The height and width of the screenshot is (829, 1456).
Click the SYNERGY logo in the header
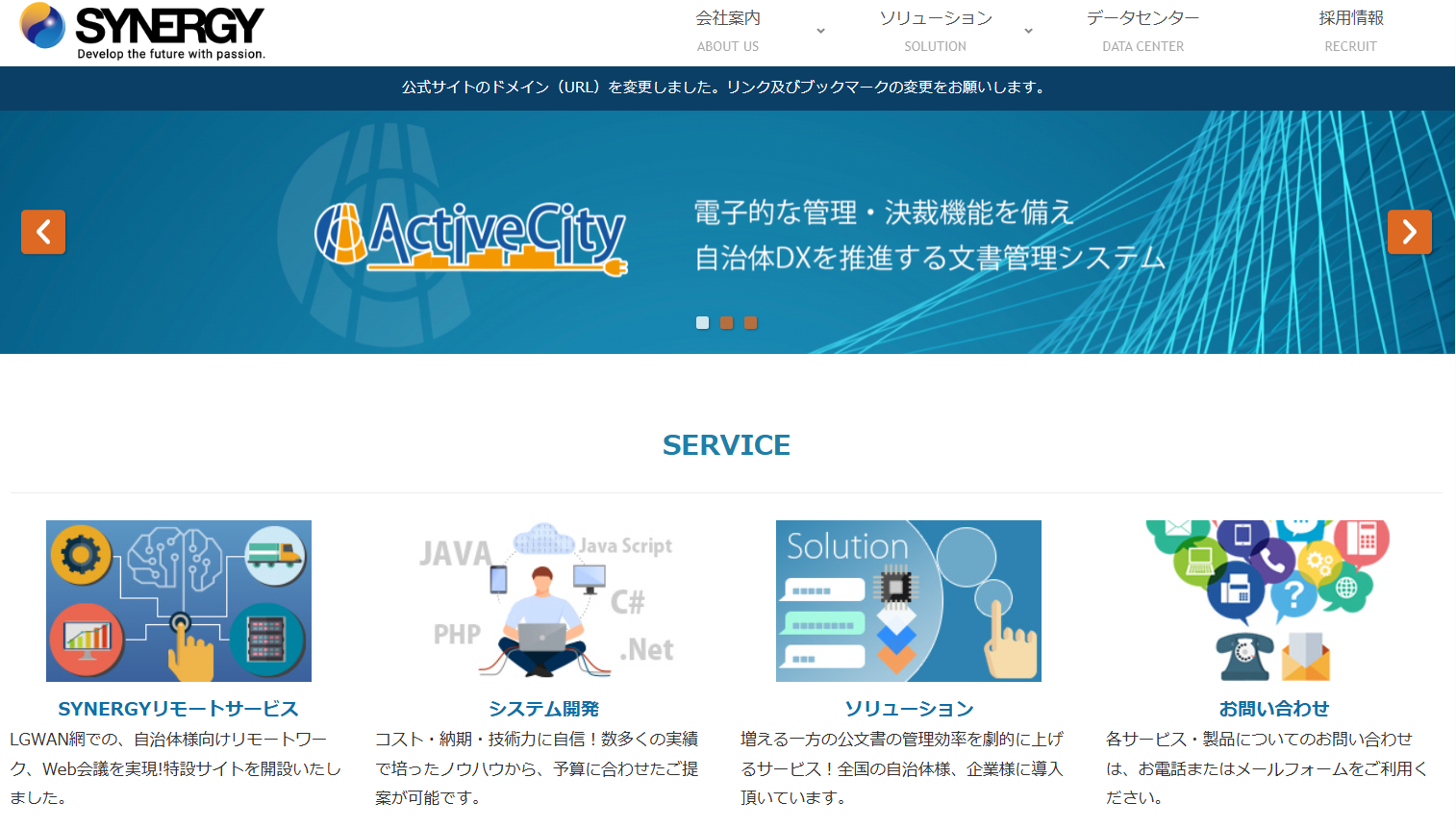pos(142,31)
